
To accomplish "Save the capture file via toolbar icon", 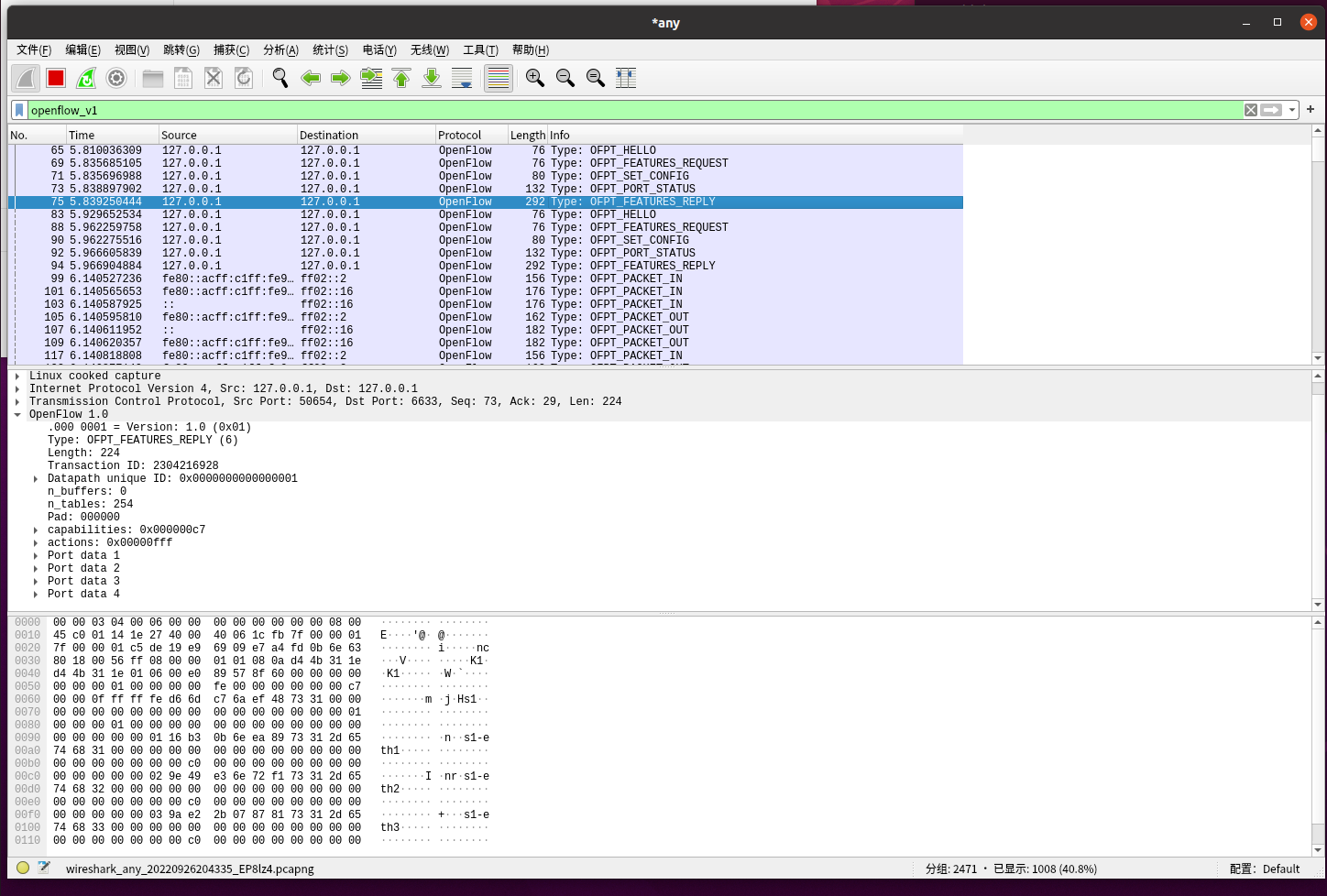I will click(183, 79).
